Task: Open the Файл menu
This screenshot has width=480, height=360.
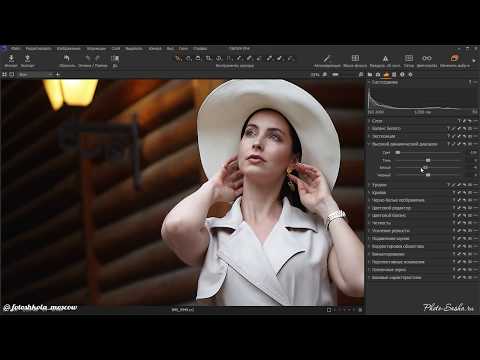Action: pyautogui.click(x=15, y=49)
